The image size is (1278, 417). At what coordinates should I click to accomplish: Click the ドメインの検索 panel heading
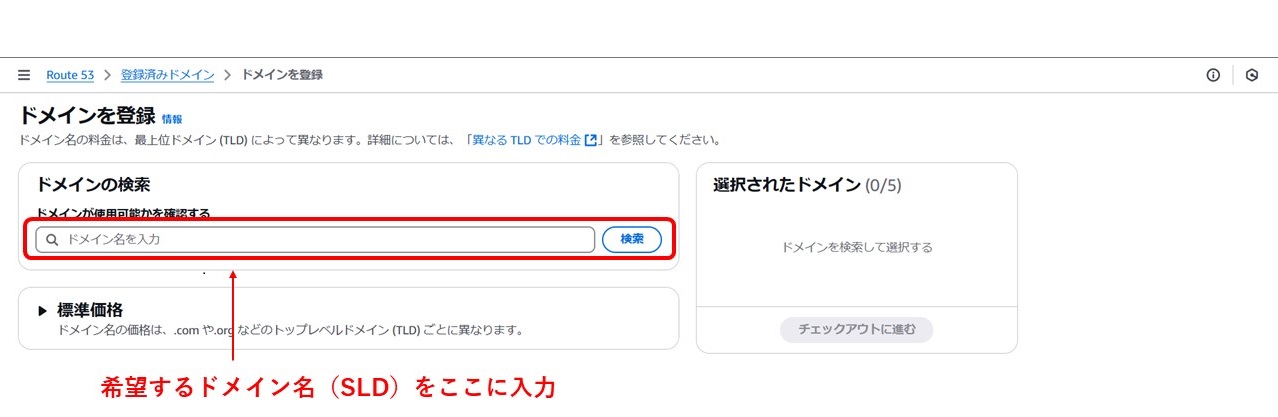click(93, 185)
